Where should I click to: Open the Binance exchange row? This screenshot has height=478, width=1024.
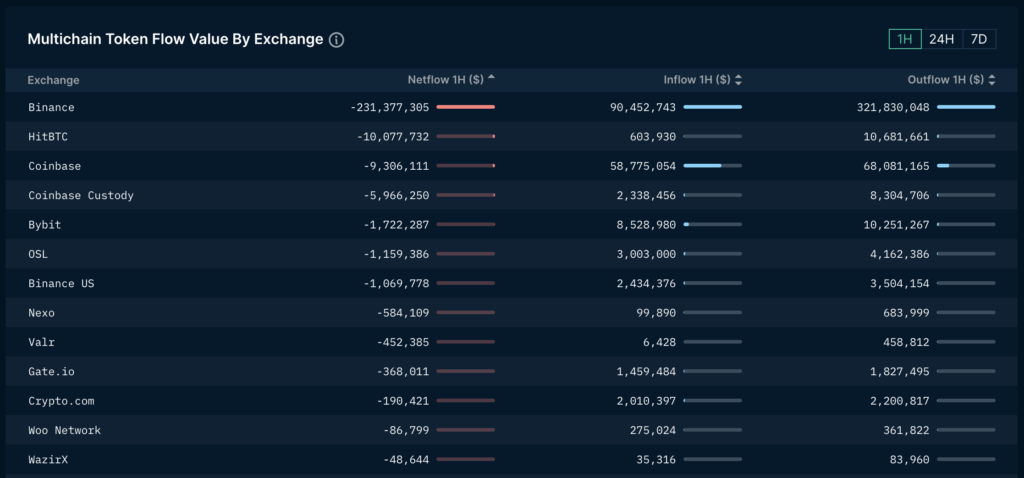coord(512,107)
